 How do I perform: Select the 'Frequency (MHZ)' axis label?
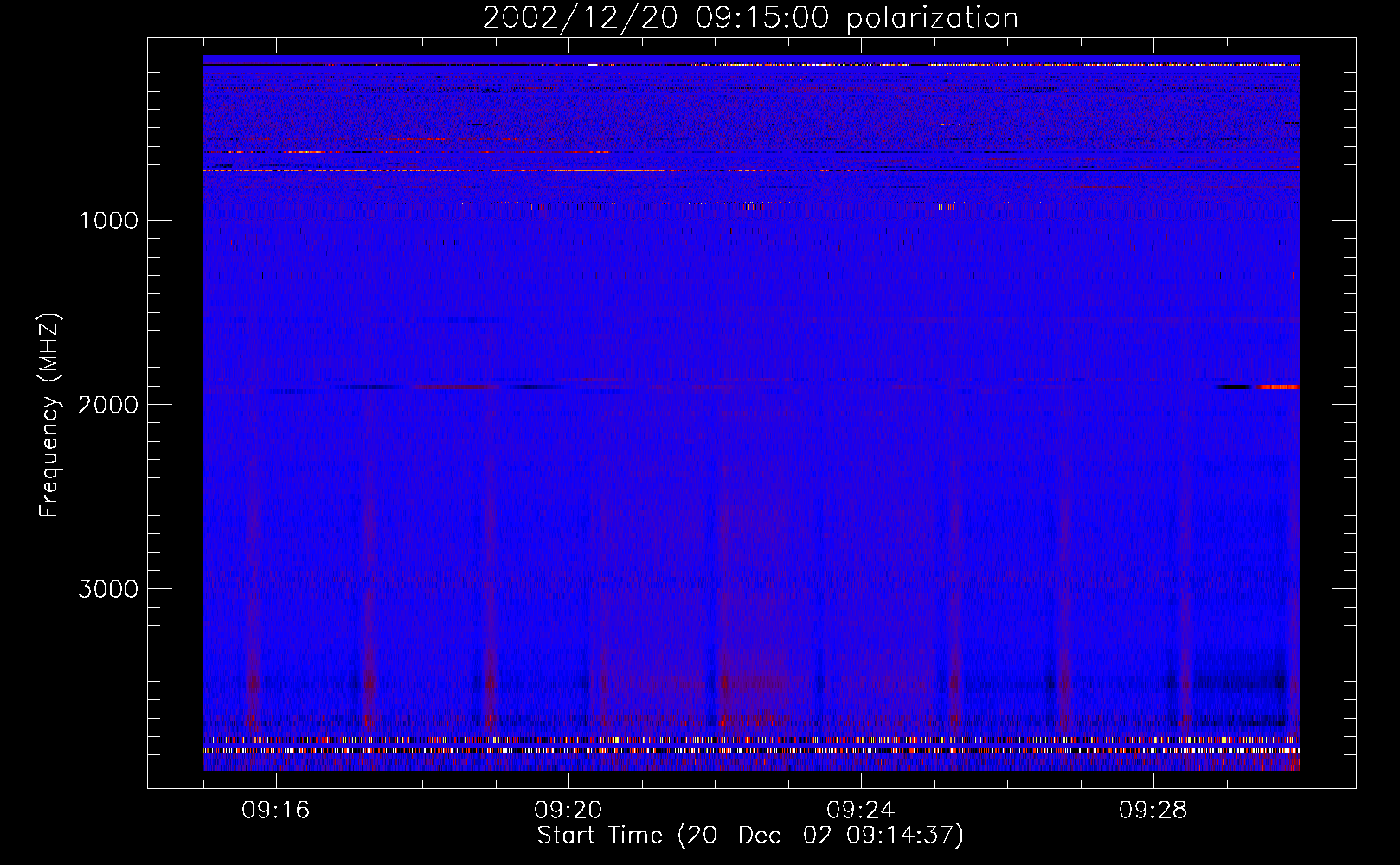click(x=49, y=415)
